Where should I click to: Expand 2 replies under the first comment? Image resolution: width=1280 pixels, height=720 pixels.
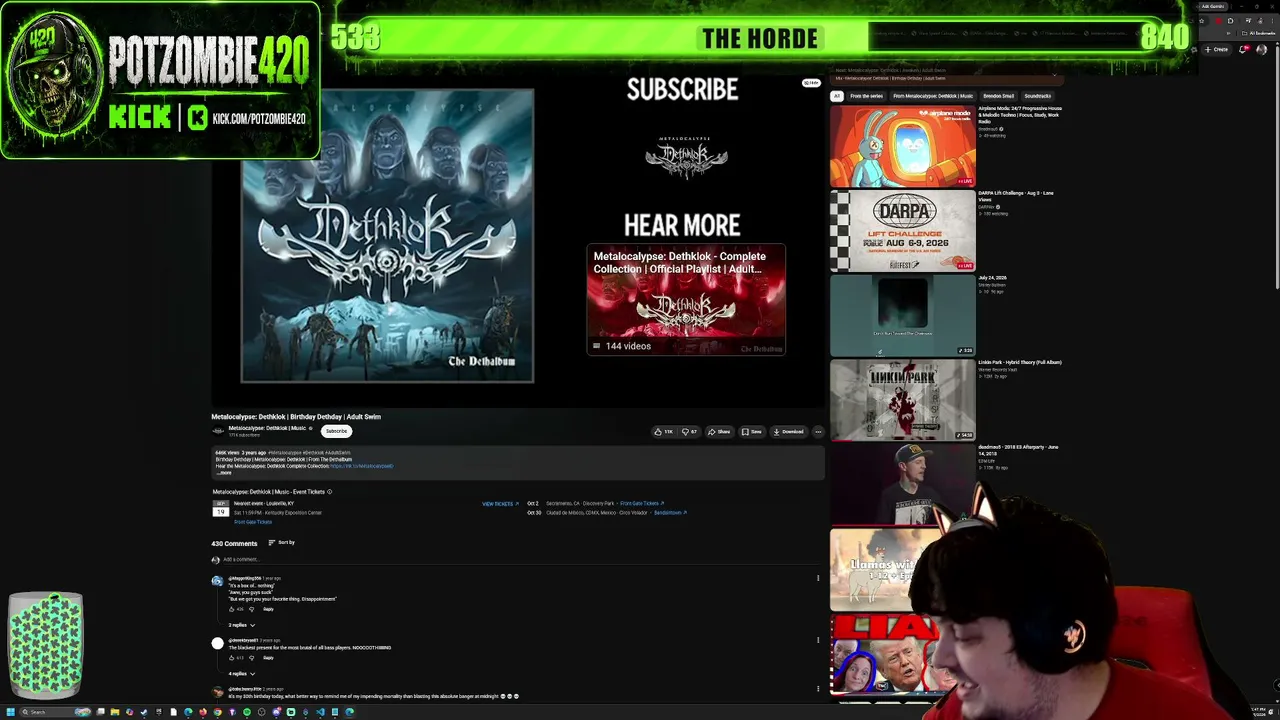(x=242, y=625)
